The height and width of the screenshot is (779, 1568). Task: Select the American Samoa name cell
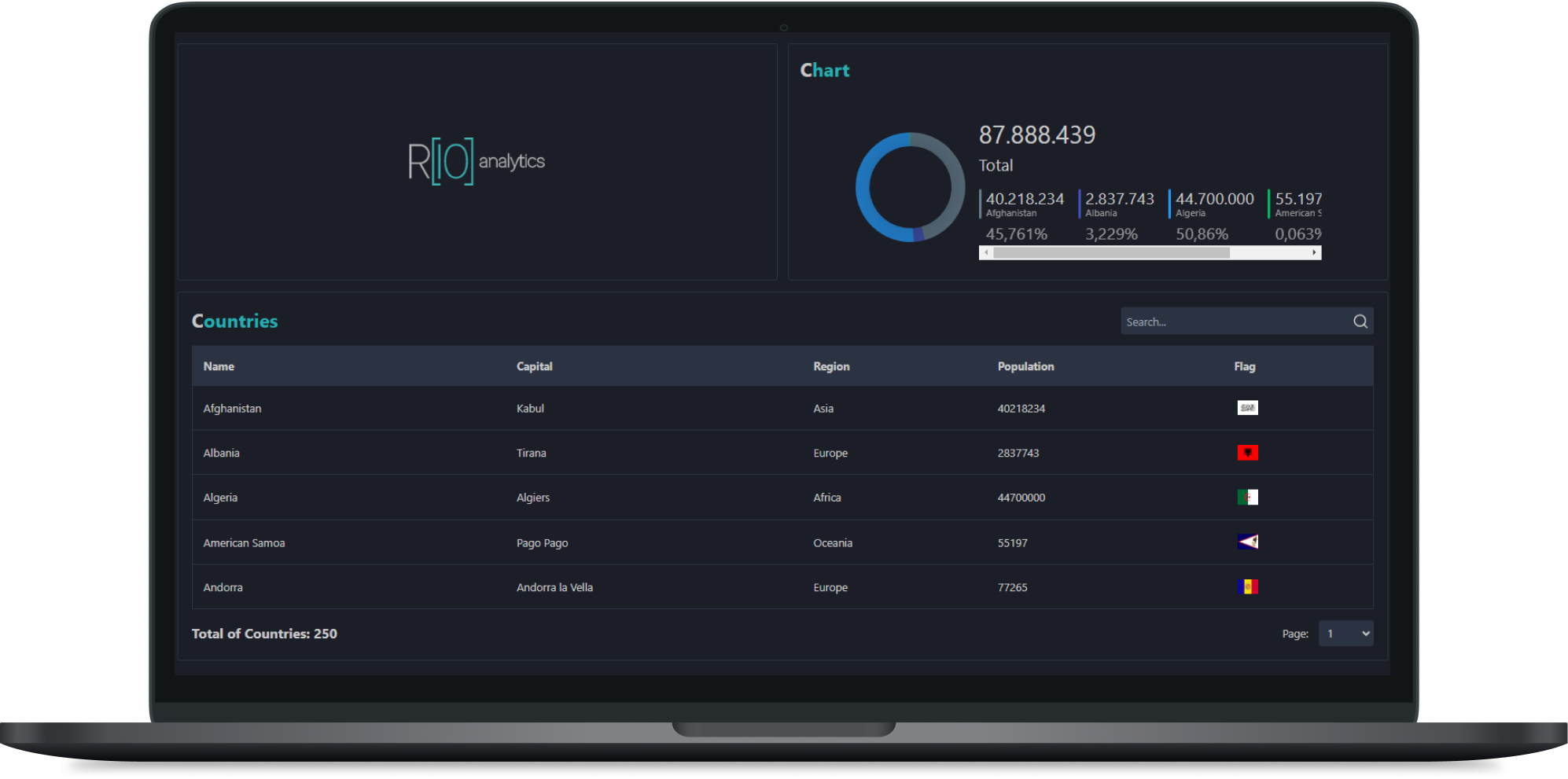click(x=244, y=543)
